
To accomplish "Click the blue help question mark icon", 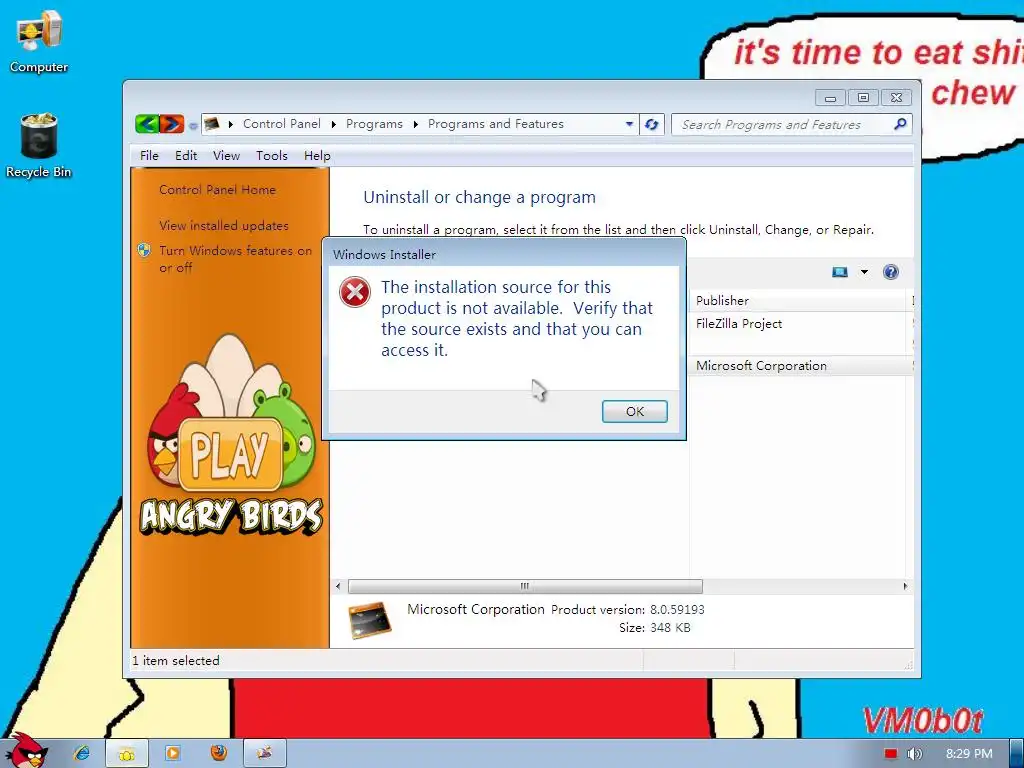I will (891, 272).
